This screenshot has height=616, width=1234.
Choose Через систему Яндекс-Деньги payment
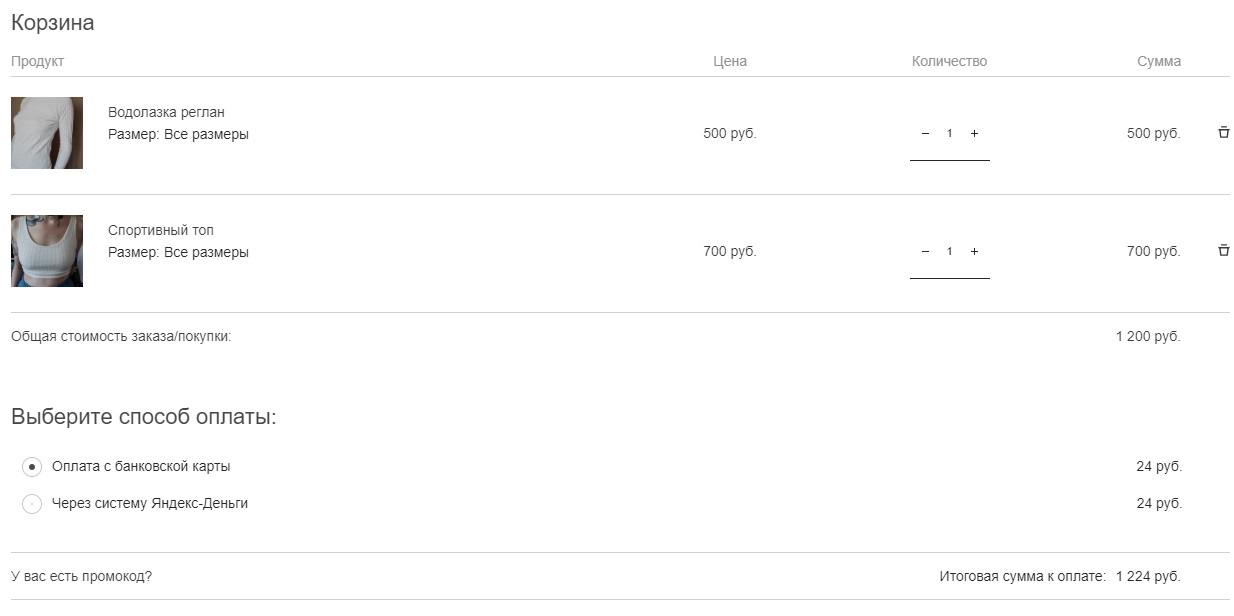click(x=32, y=504)
